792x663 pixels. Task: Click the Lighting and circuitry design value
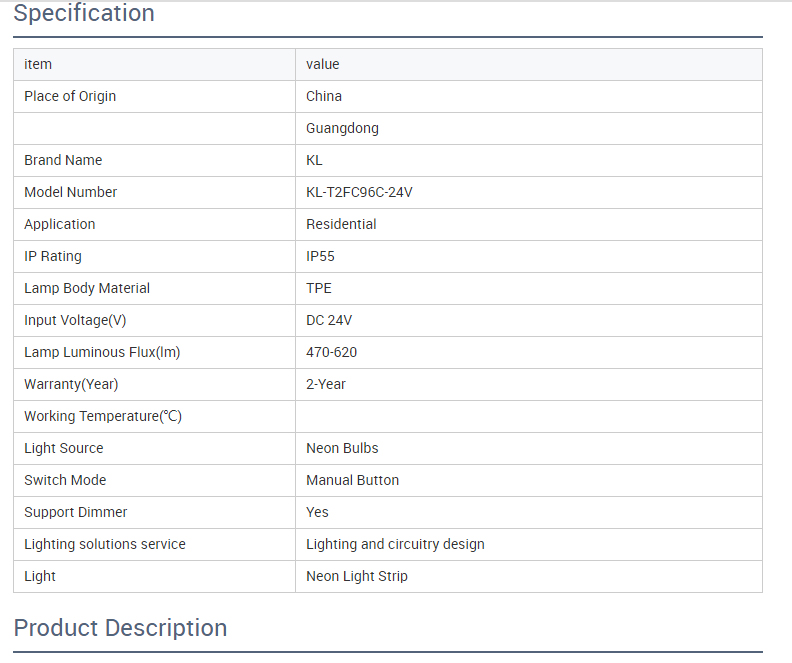[395, 544]
